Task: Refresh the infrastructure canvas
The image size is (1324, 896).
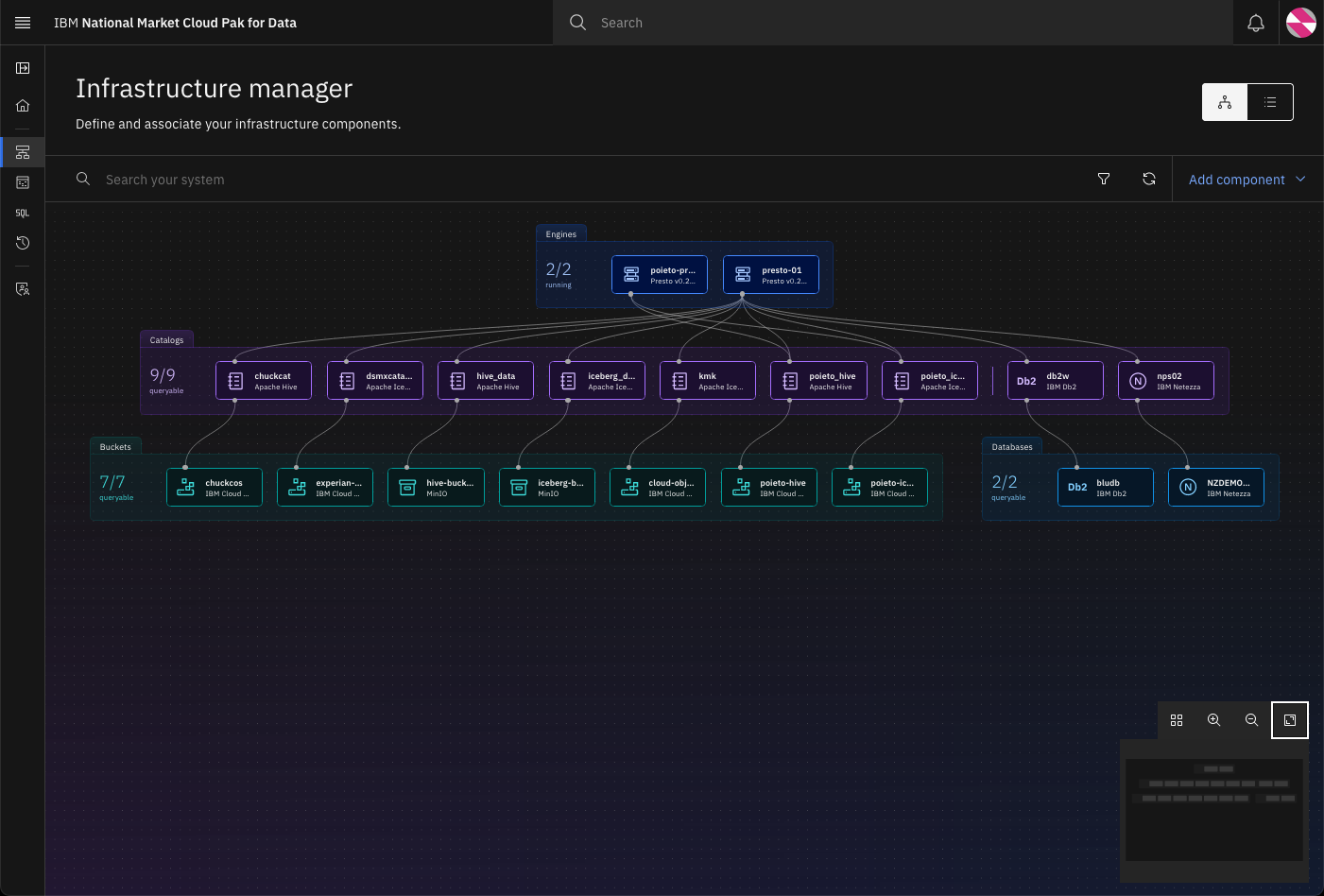Action: (x=1149, y=179)
